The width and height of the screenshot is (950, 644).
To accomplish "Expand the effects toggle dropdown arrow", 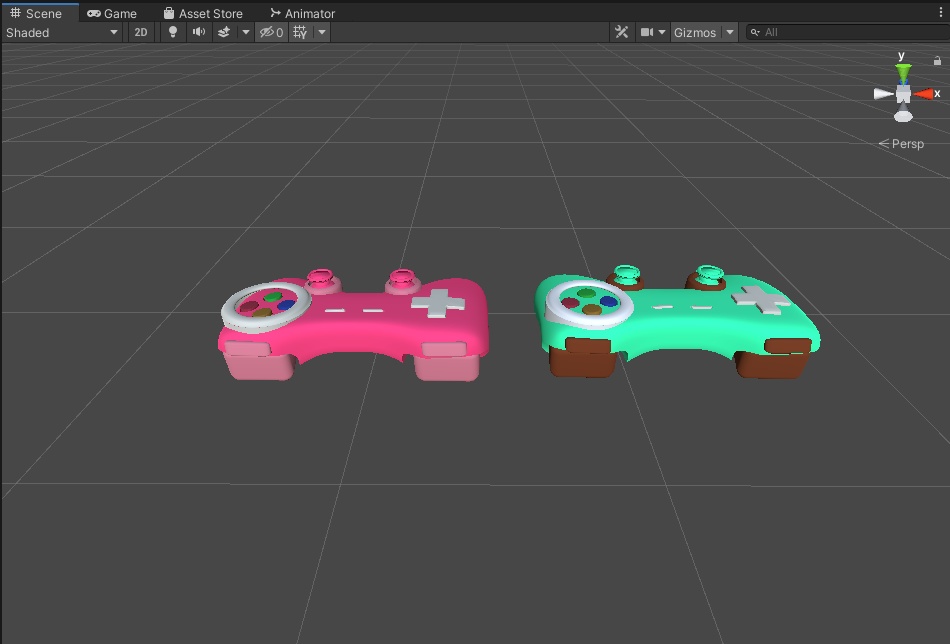I will click(245, 32).
